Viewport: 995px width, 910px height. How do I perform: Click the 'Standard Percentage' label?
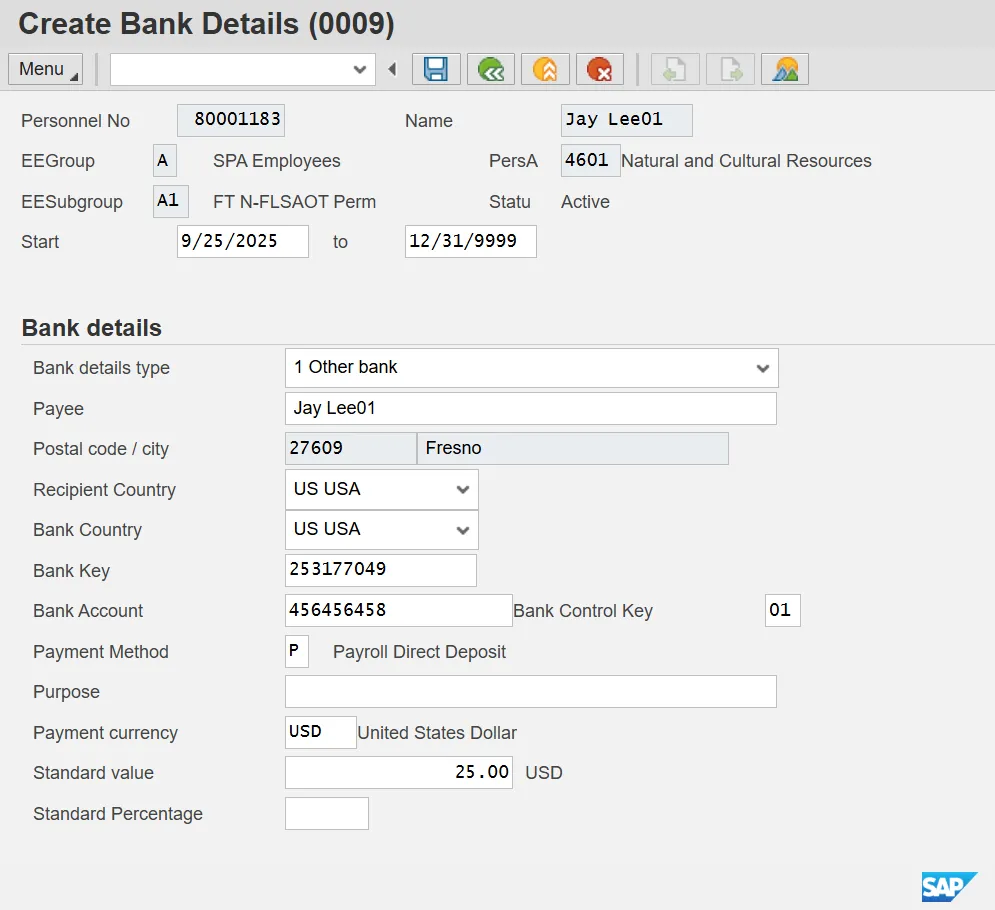pos(118,814)
